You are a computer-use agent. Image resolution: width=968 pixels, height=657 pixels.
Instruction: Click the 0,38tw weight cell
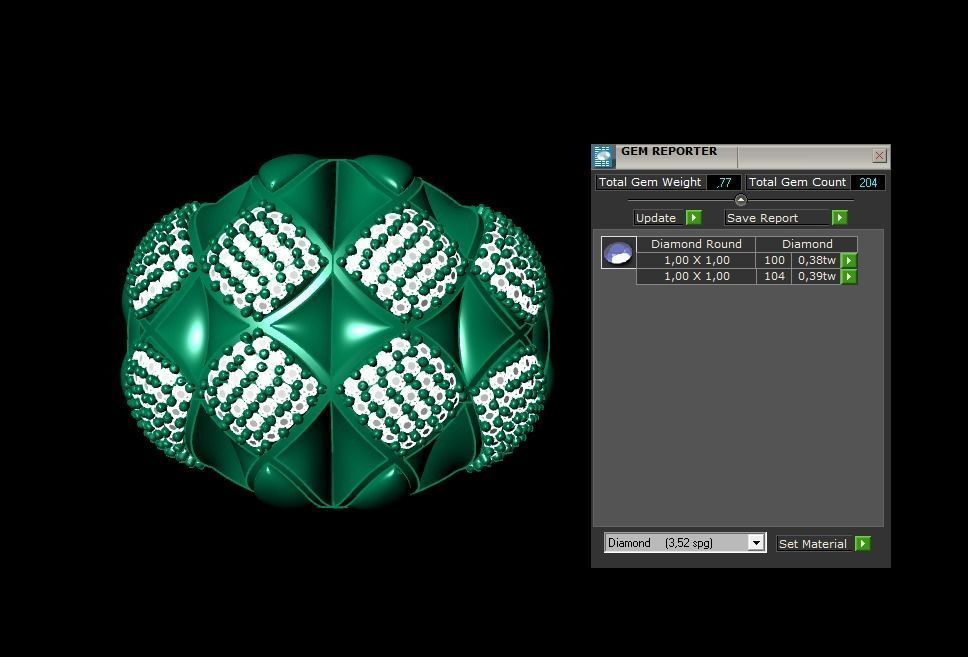(816, 260)
